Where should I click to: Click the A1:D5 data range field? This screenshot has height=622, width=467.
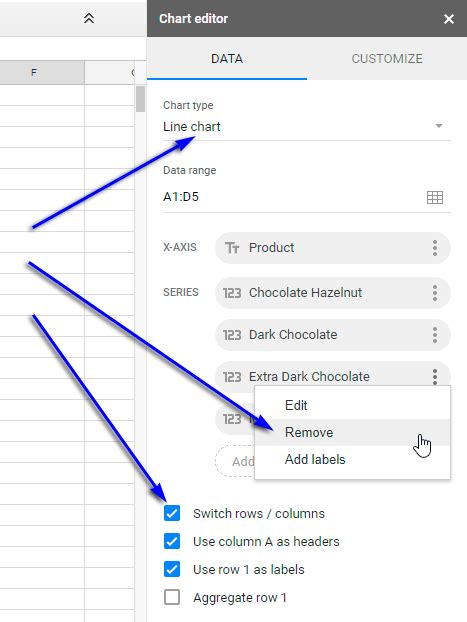coord(294,197)
